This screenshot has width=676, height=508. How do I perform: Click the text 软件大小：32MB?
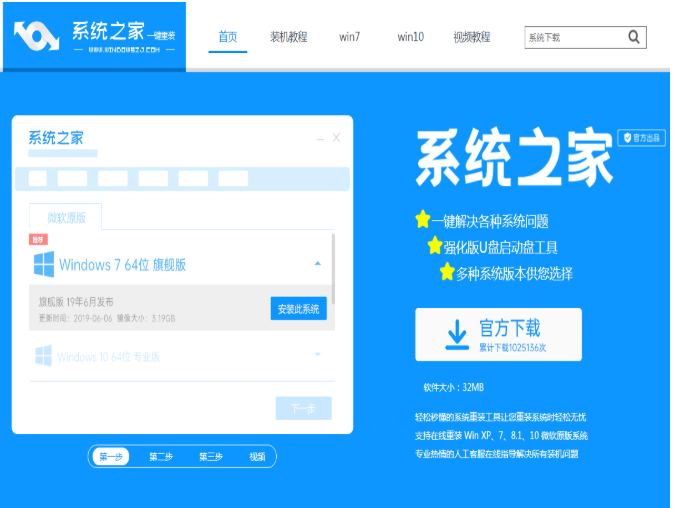click(454, 387)
